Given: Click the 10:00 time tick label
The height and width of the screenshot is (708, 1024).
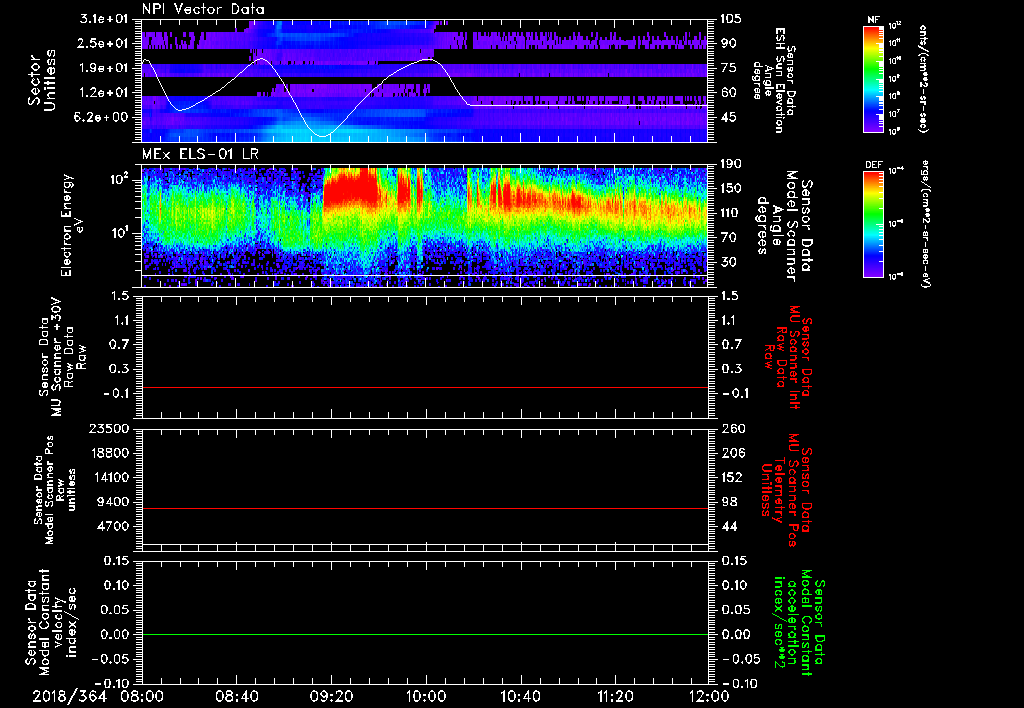Looking at the screenshot, I should pos(426,696).
